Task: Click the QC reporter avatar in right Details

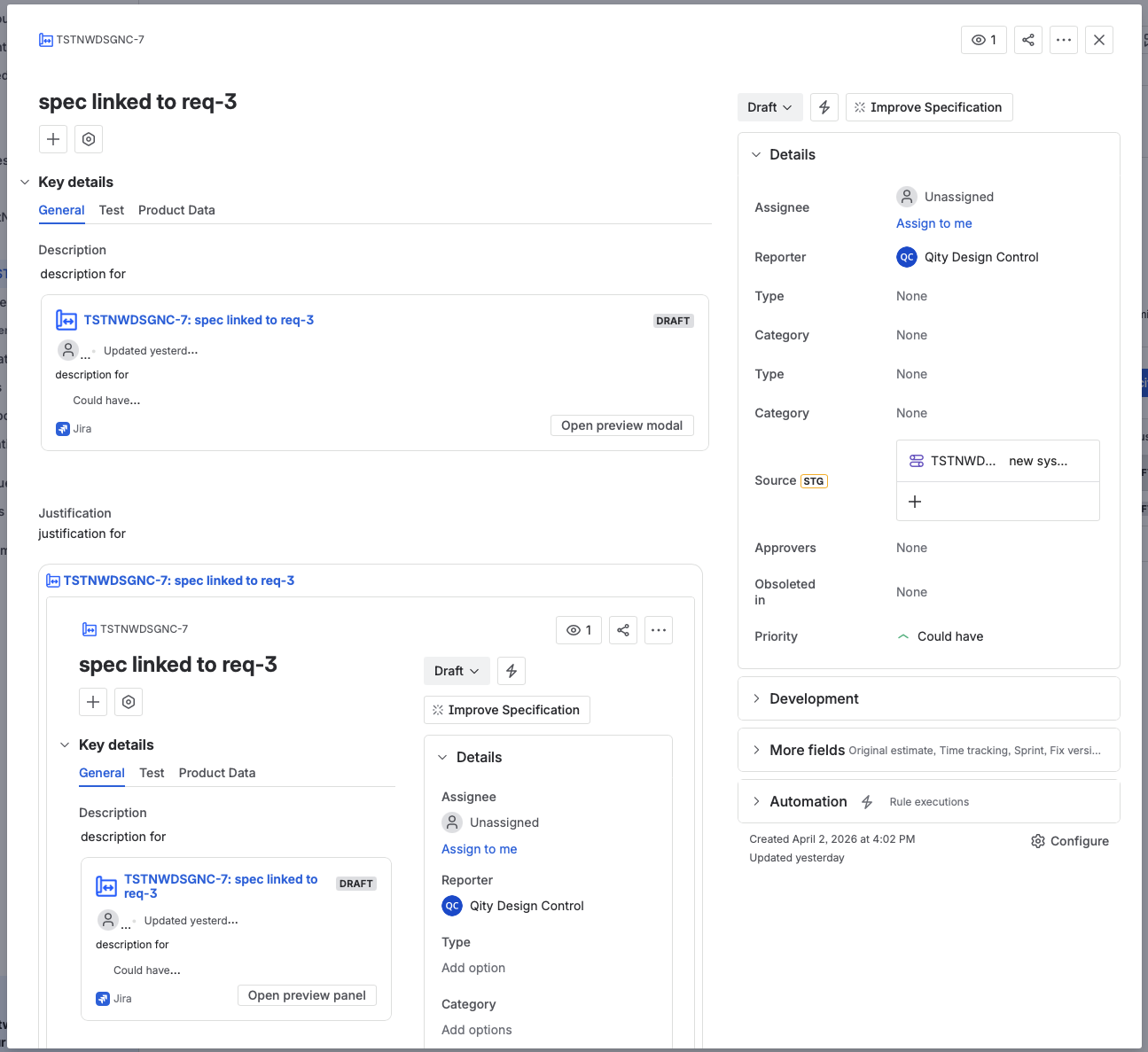Action: tap(907, 257)
